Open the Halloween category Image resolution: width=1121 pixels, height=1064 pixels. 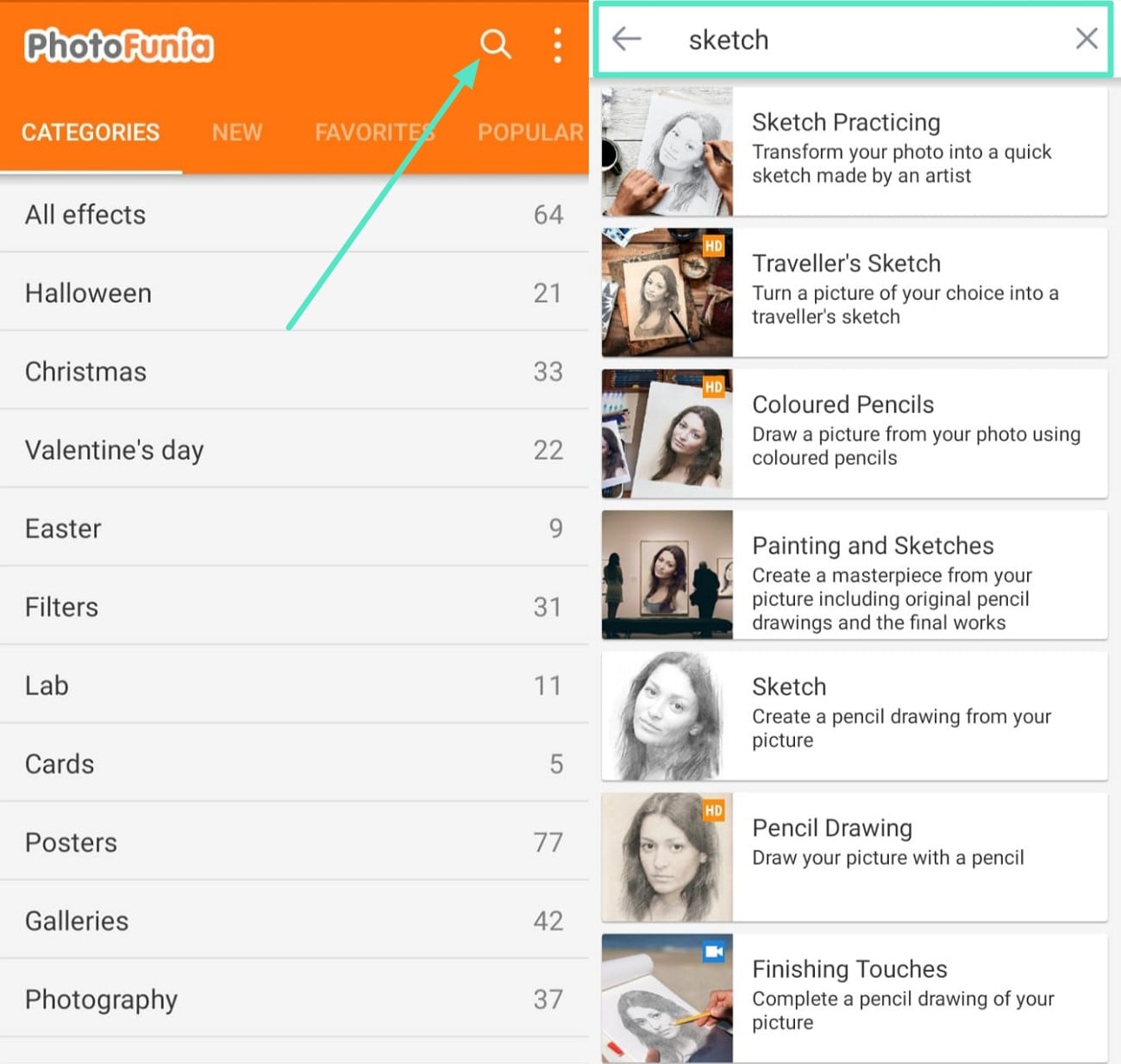[294, 292]
